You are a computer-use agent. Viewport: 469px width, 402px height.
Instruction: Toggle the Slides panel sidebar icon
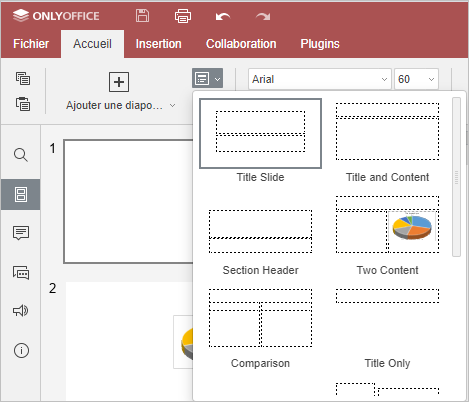(x=21, y=194)
